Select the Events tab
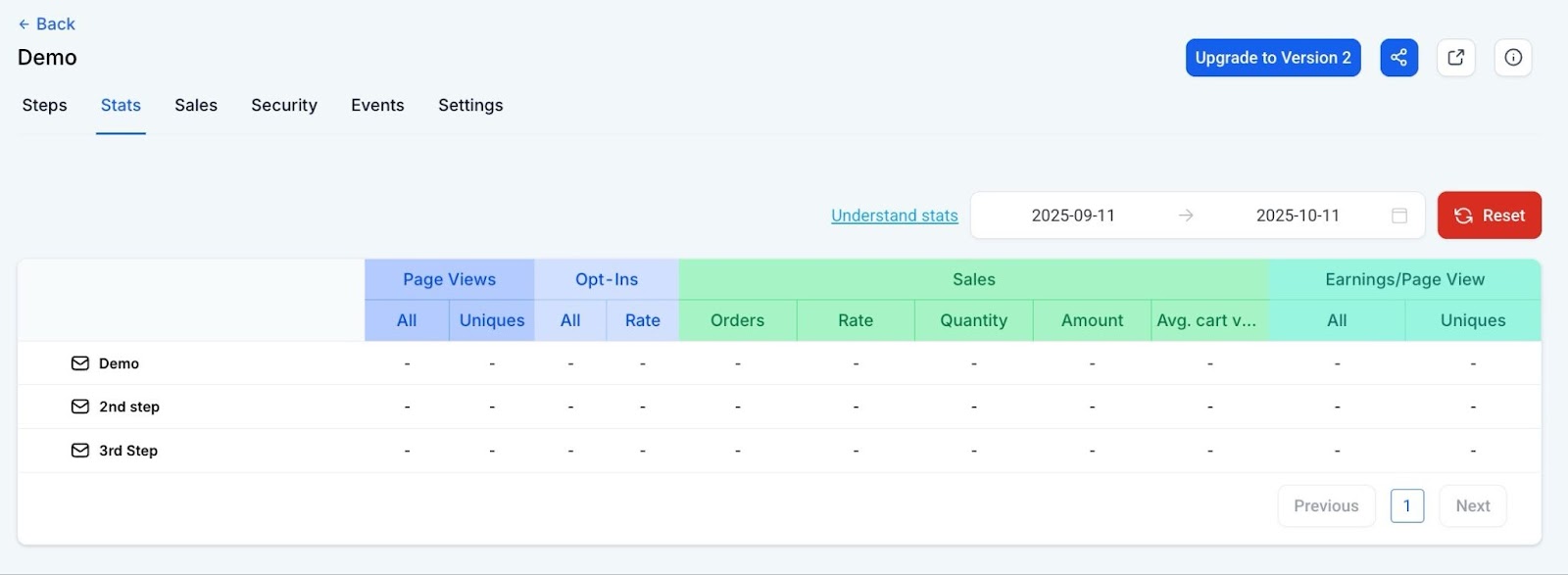 pyautogui.click(x=377, y=105)
